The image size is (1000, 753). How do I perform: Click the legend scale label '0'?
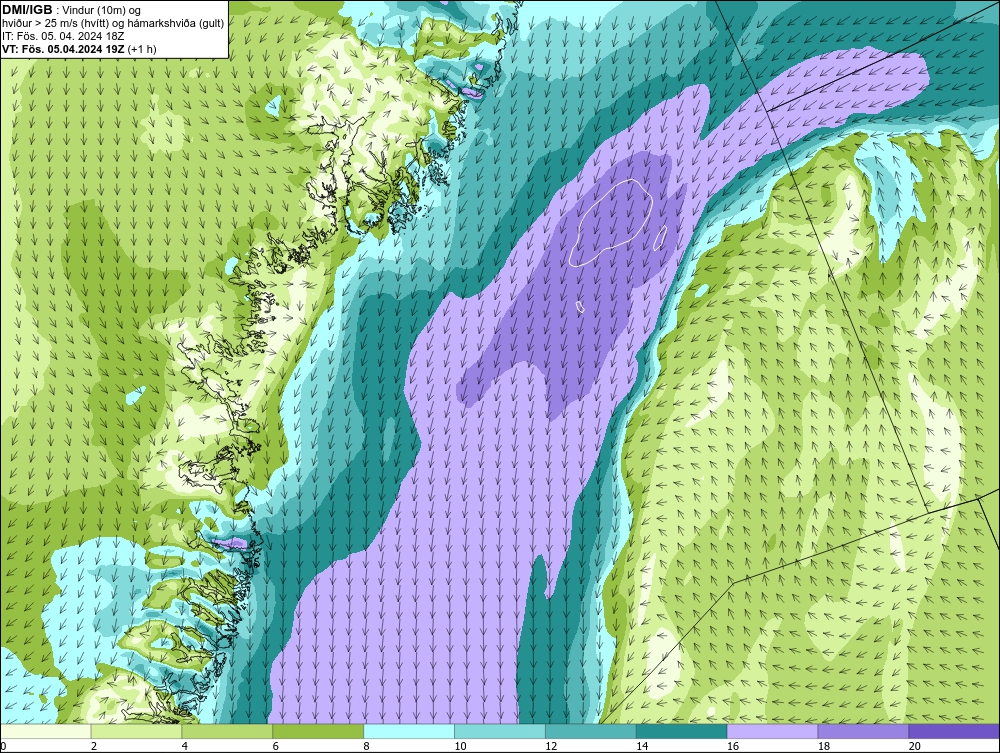(x=3, y=746)
